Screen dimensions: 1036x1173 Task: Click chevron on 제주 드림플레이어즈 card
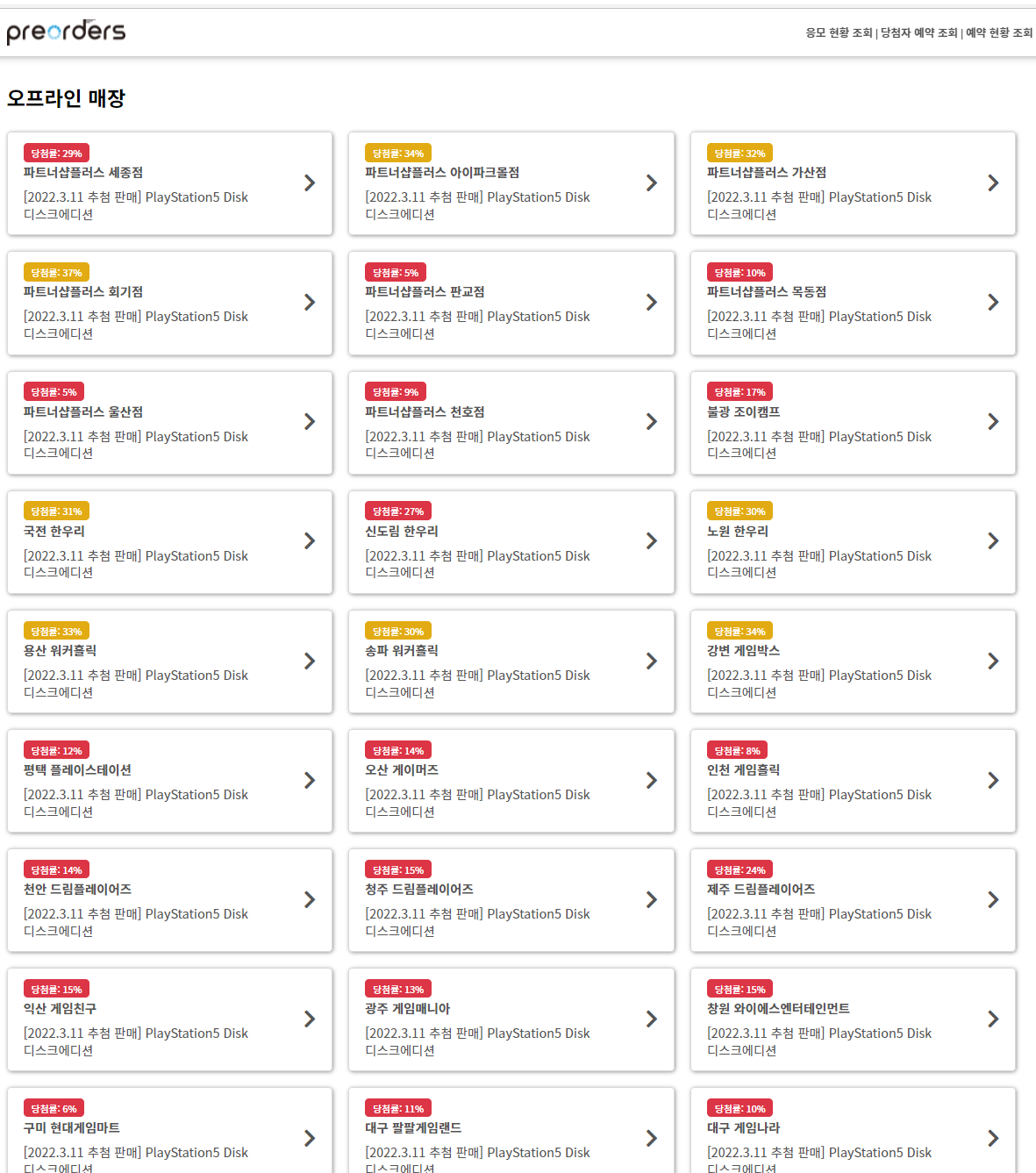point(993,899)
